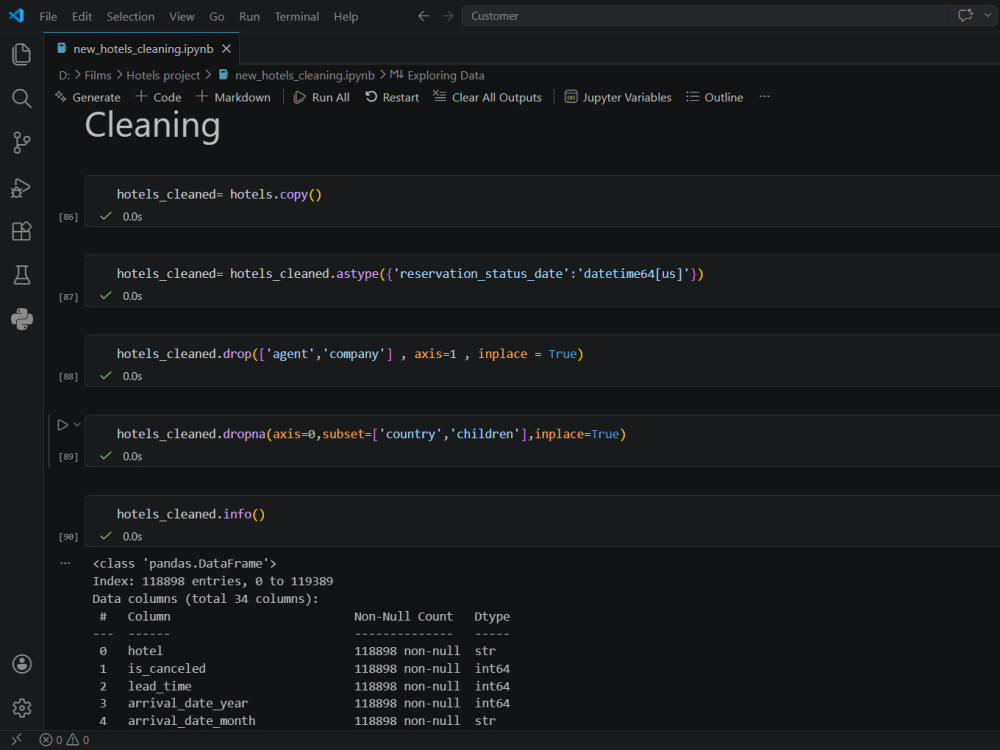Open the Edit menu

(82, 17)
